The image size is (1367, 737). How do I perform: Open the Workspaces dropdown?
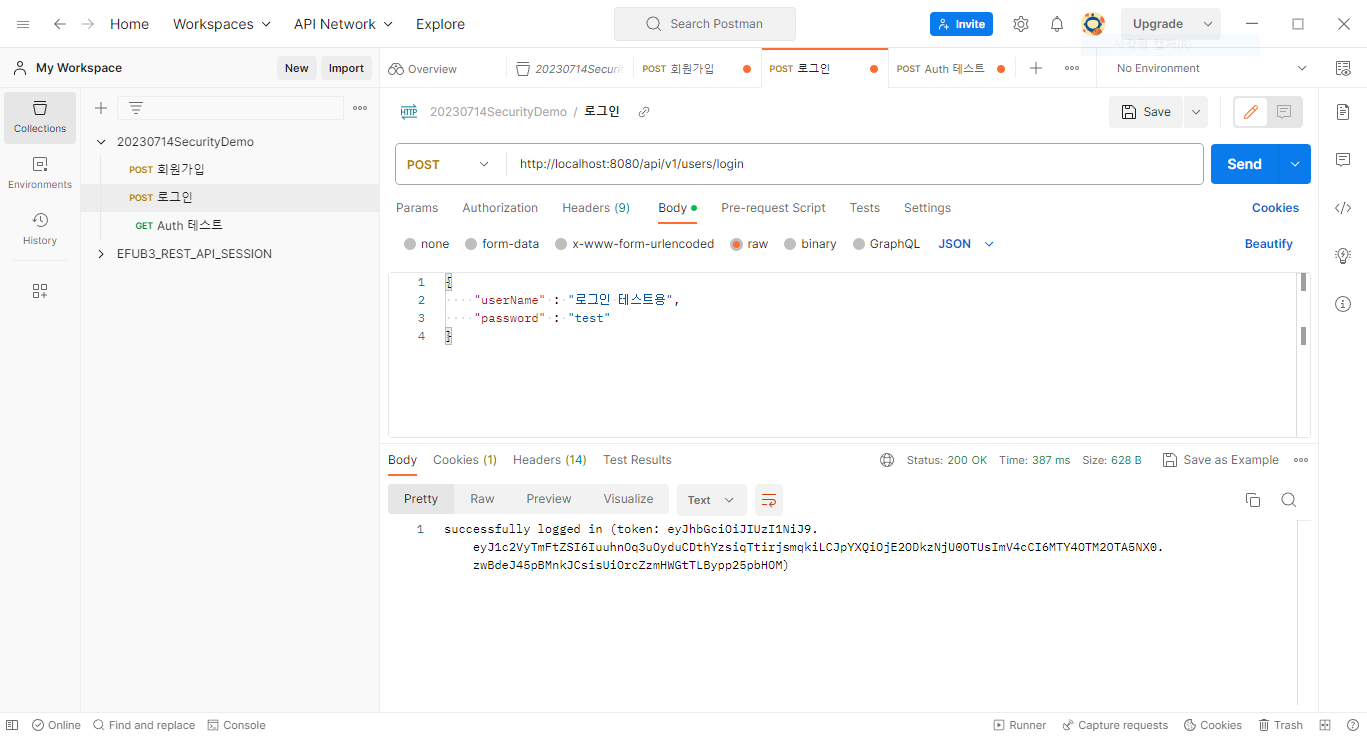point(222,24)
